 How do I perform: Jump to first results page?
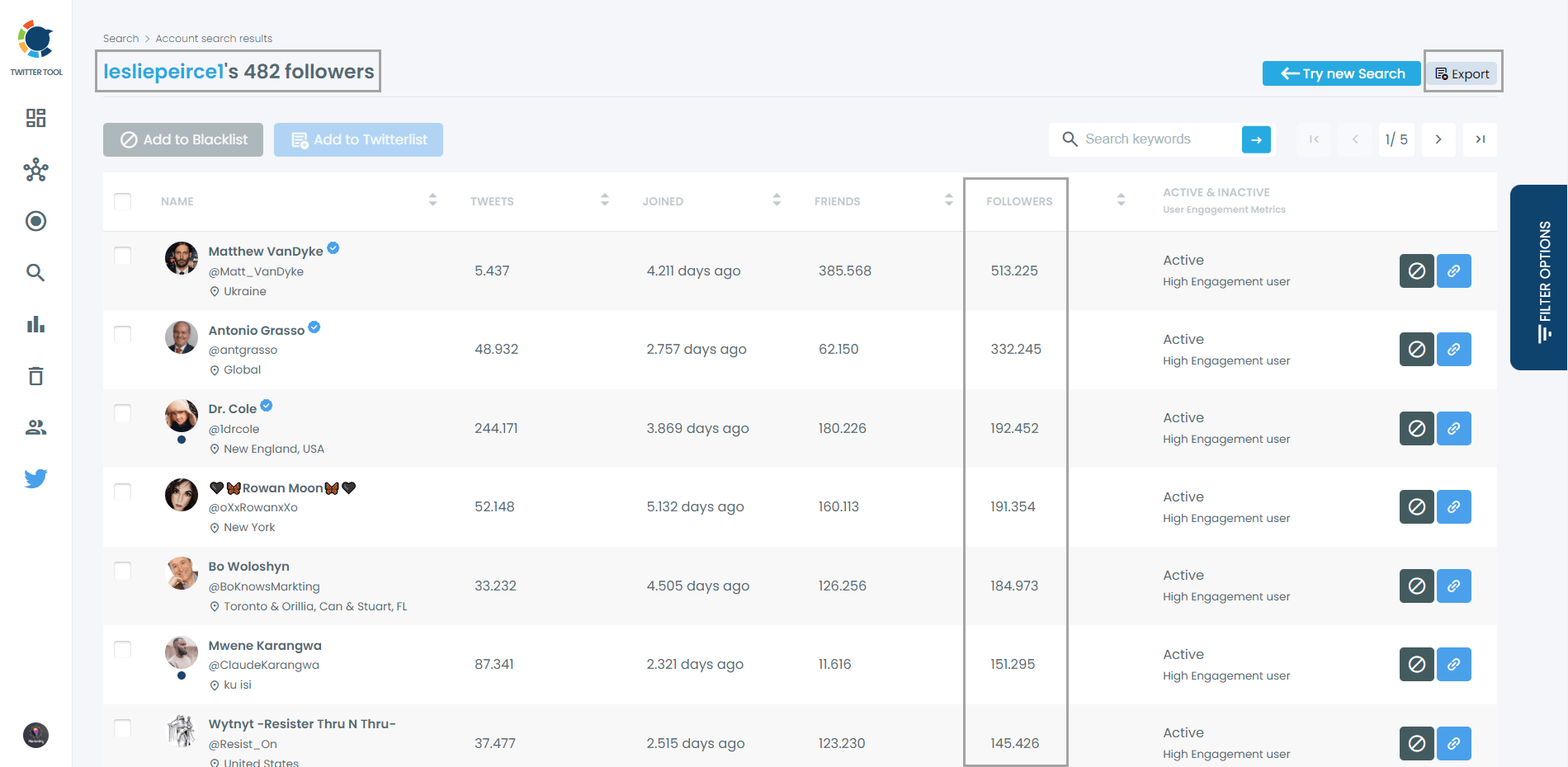pos(1314,139)
